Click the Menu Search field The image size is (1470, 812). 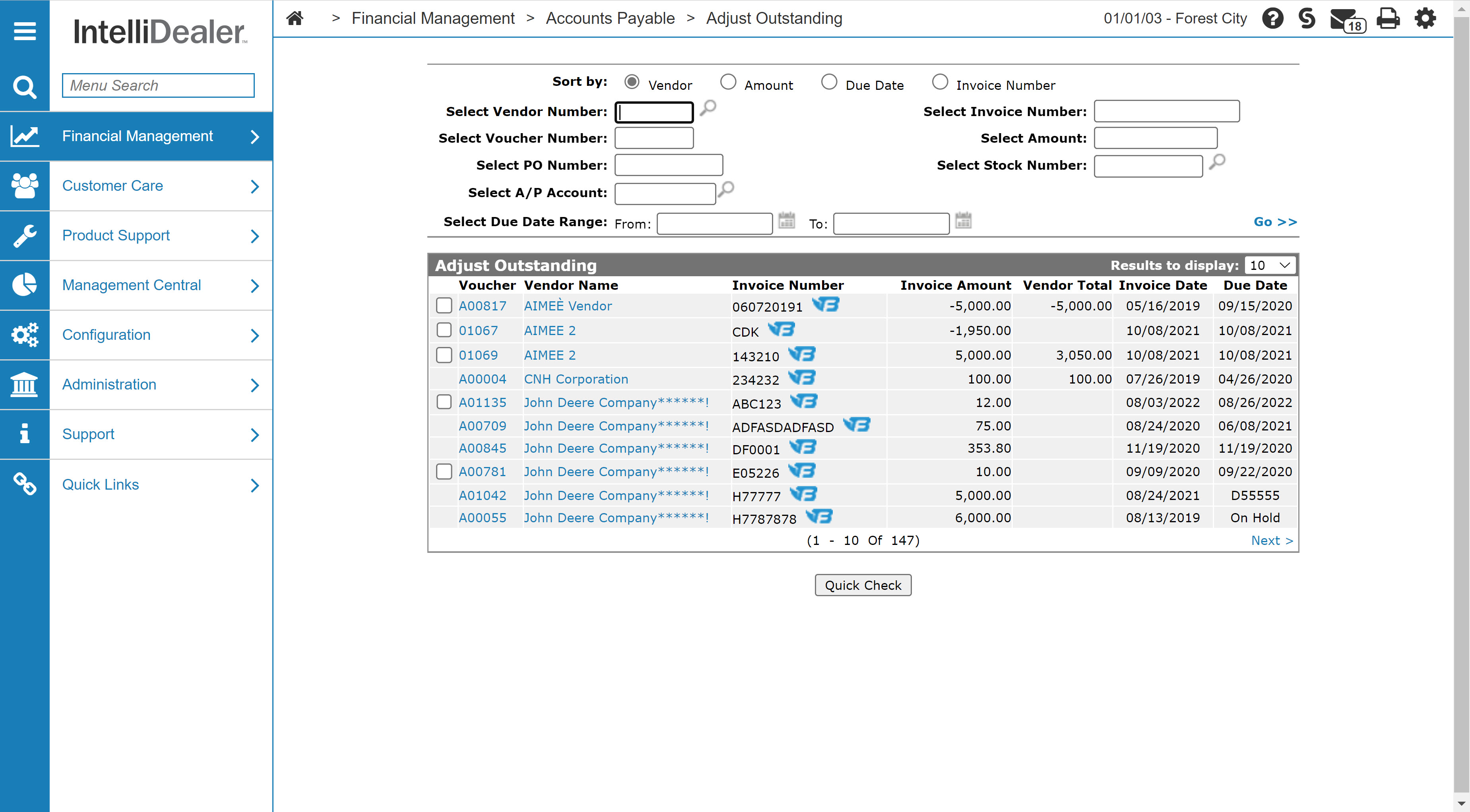[x=158, y=85]
